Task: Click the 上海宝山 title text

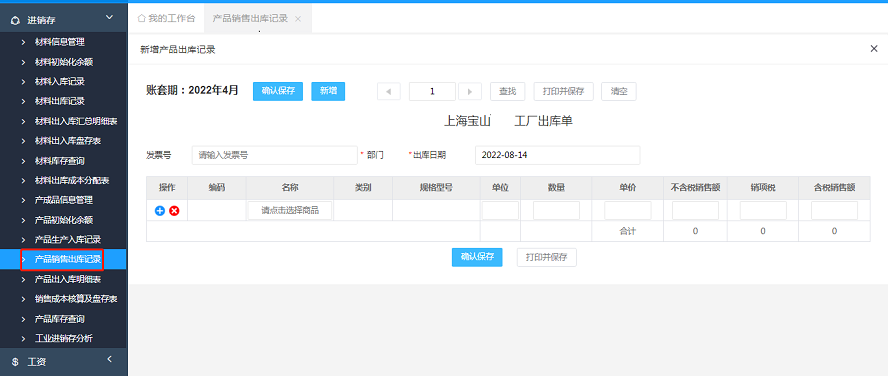Action: pyautogui.click(x=467, y=121)
